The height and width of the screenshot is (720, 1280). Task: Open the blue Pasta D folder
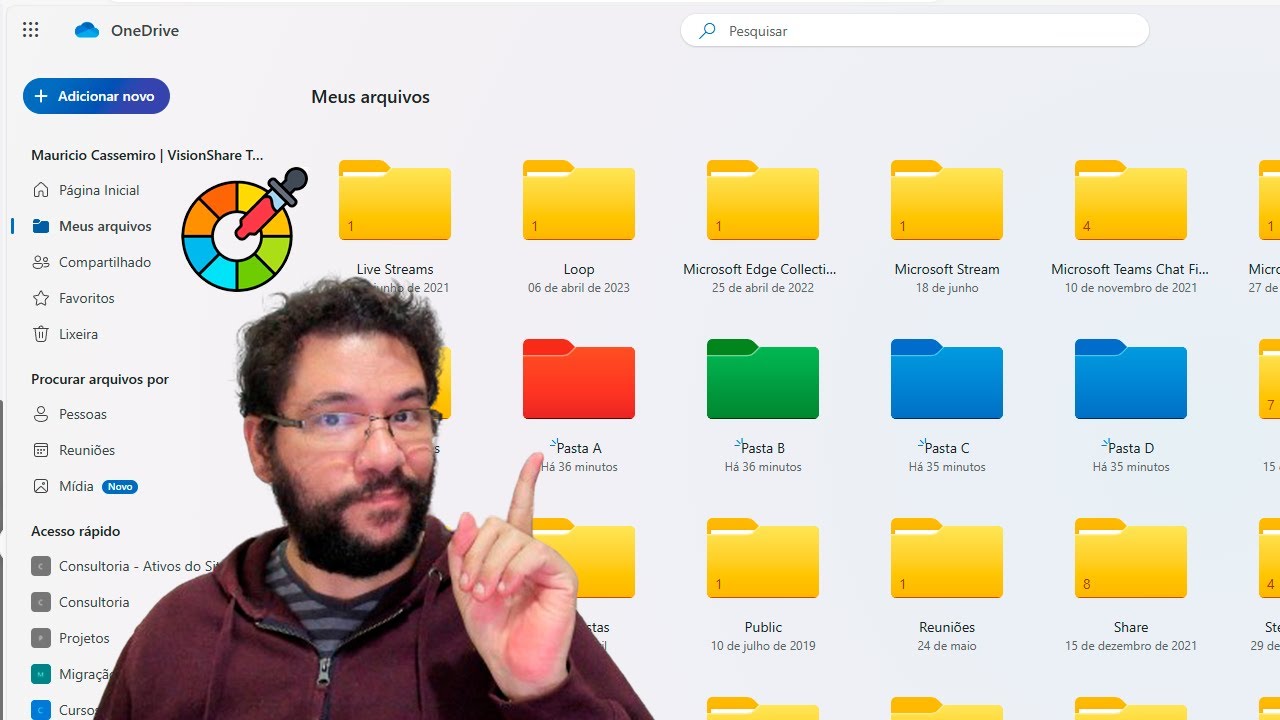tap(1131, 379)
